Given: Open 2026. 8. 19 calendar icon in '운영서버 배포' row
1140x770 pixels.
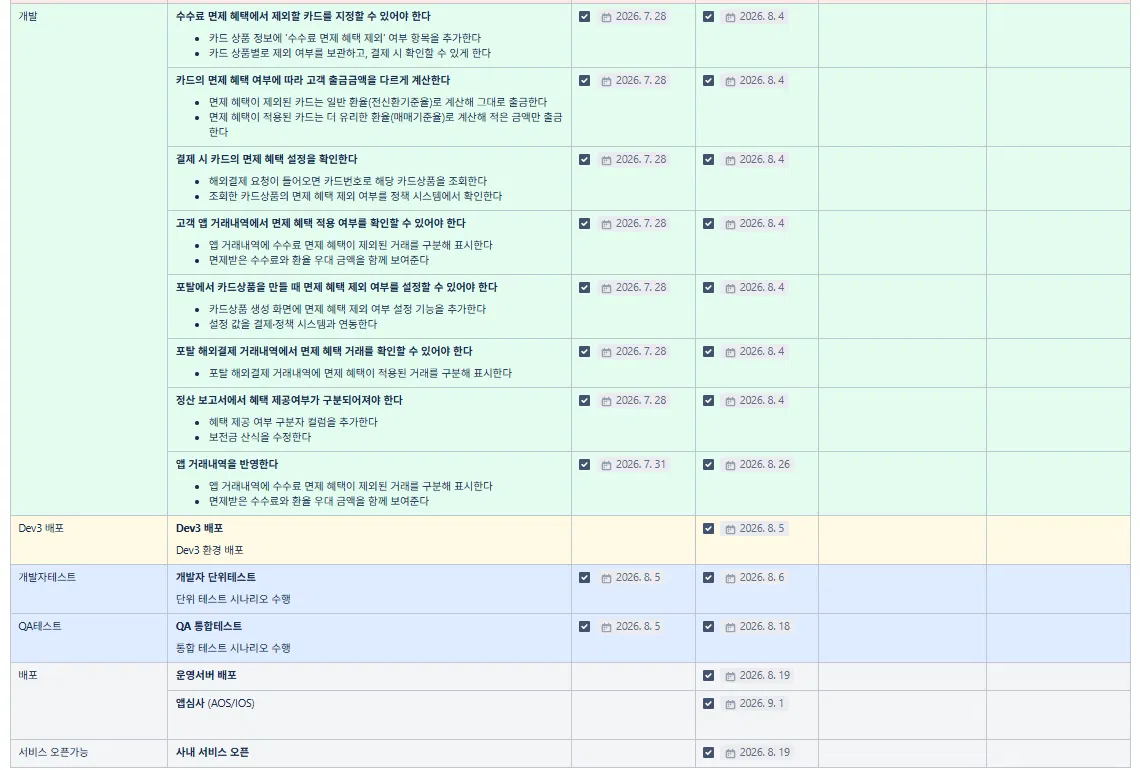Looking at the screenshot, I should (x=730, y=676).
